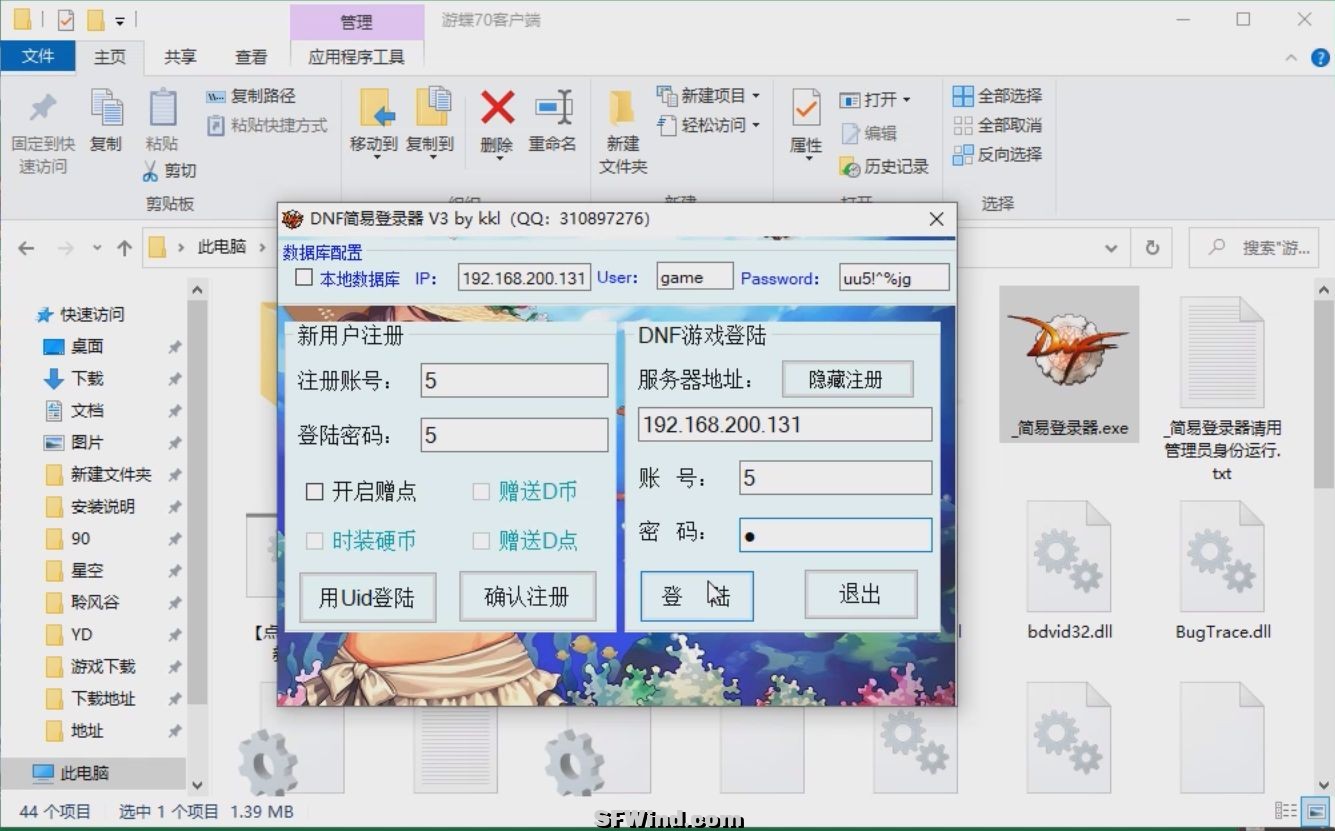The width and height of the screenshot is (1335, 831).
Task: Click 管理 (Manage) contextual tab
Action: click(356, 21)
